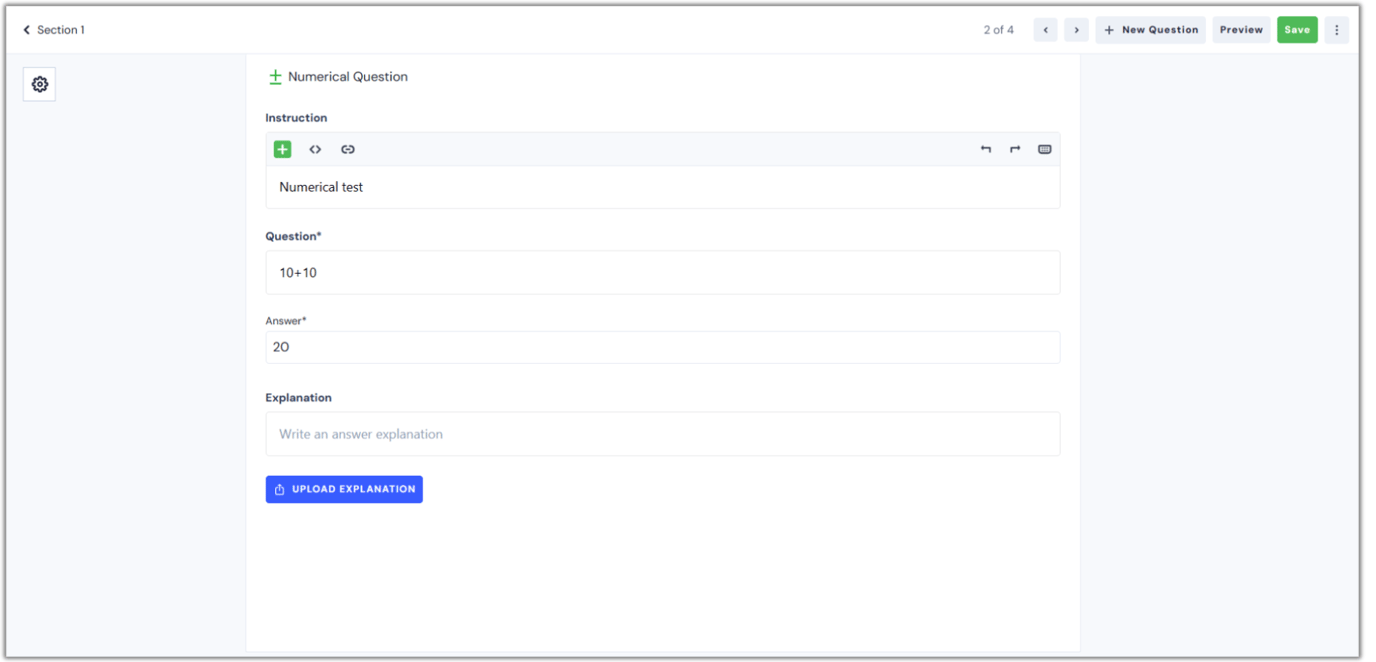Insert a link in the Instruction editor
Screen dimensions: 1376x662
pyautogui.click(x=347, y=149)
